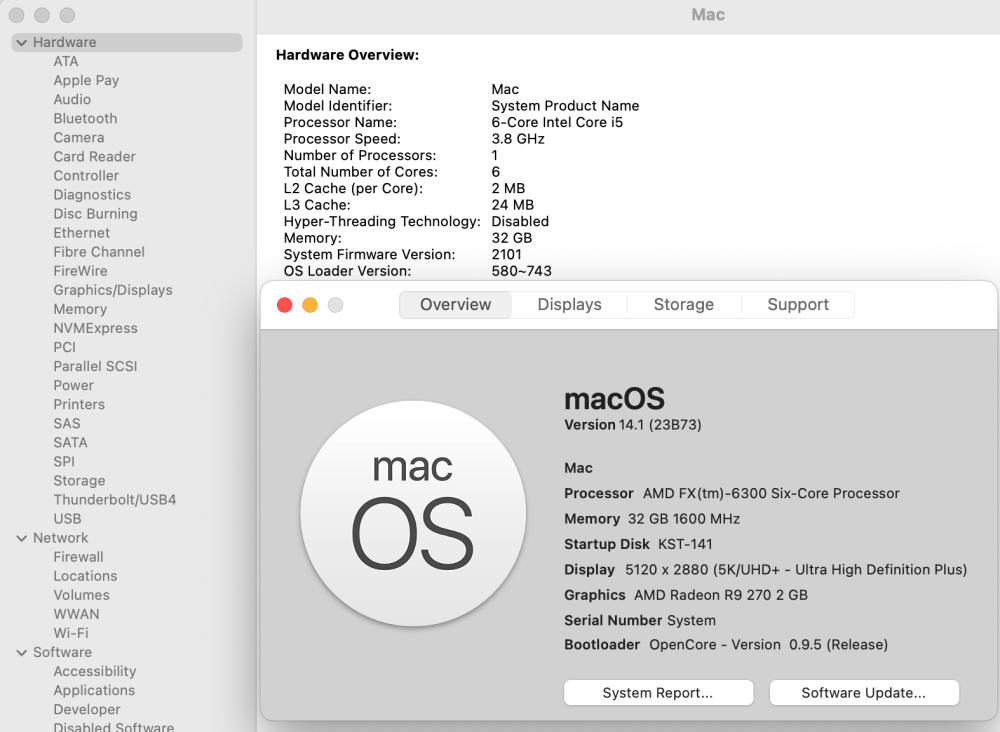The width and height of the screenshot is (1000, 732).
Task: Close the About This Mac window
Action: tap(284, 305)
